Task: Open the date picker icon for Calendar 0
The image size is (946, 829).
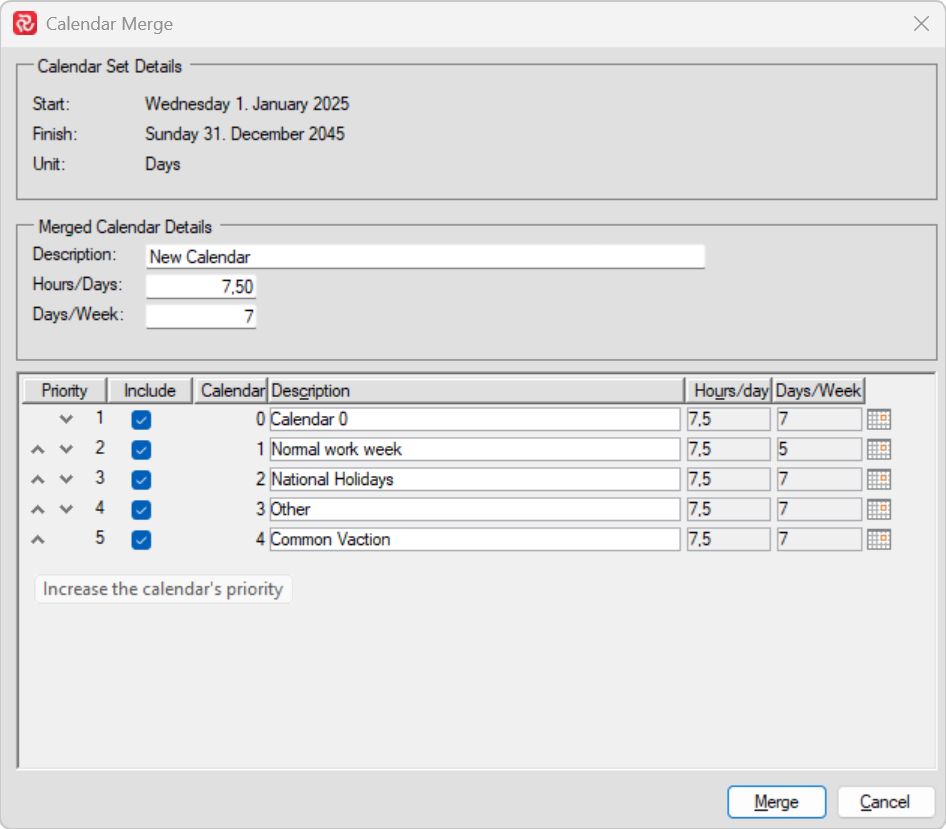Action: tap(878, 419)
